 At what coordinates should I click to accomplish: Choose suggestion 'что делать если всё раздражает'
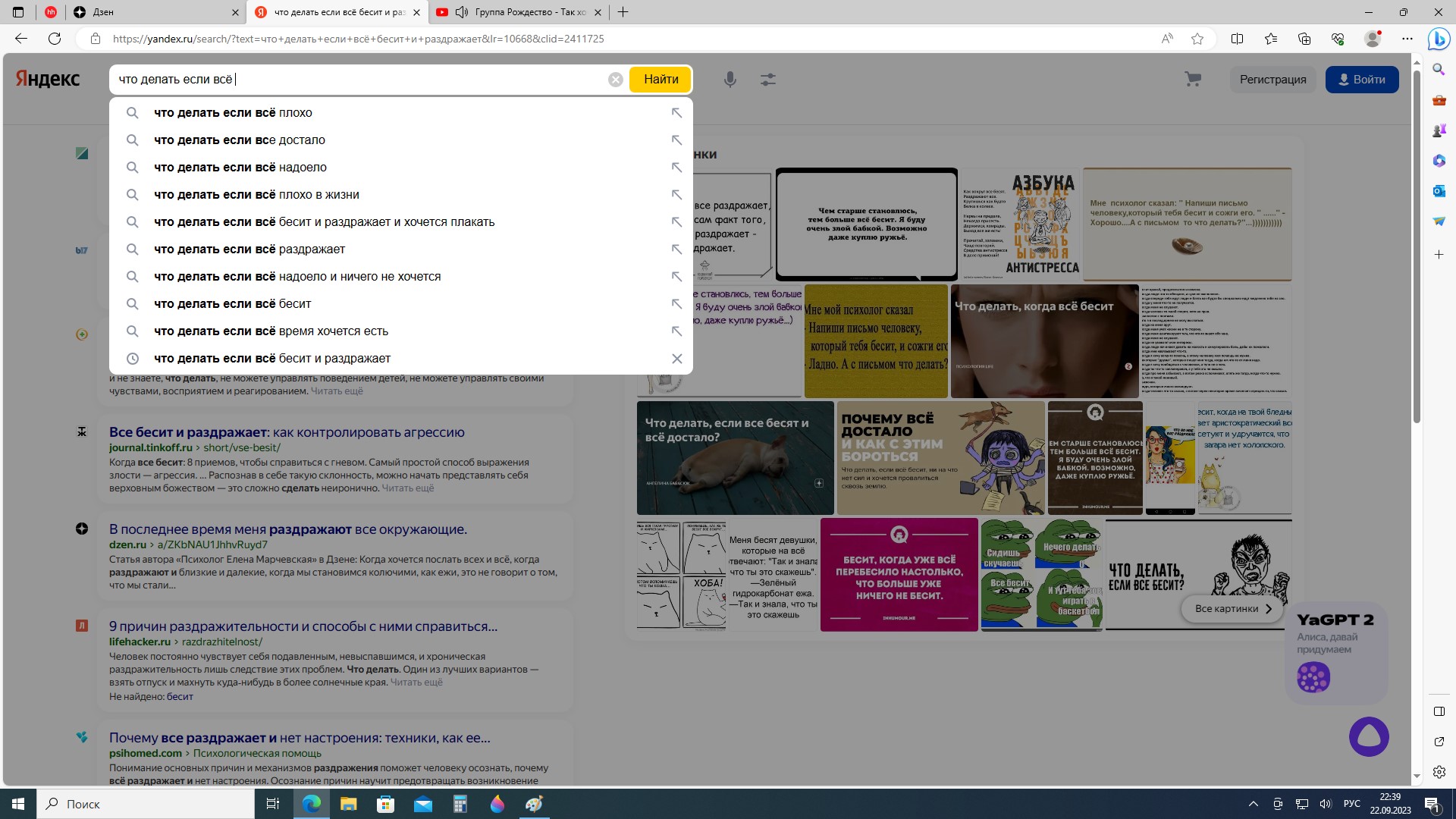click(x=249, y=249)
